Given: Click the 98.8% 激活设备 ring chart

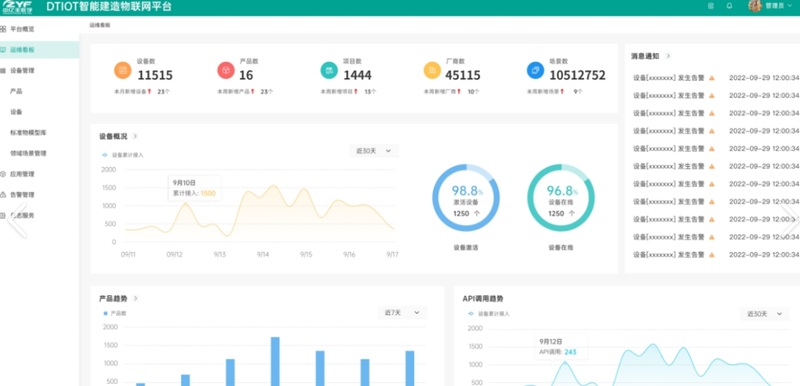Looking at the screenshot, I should [x=466, y=198].
